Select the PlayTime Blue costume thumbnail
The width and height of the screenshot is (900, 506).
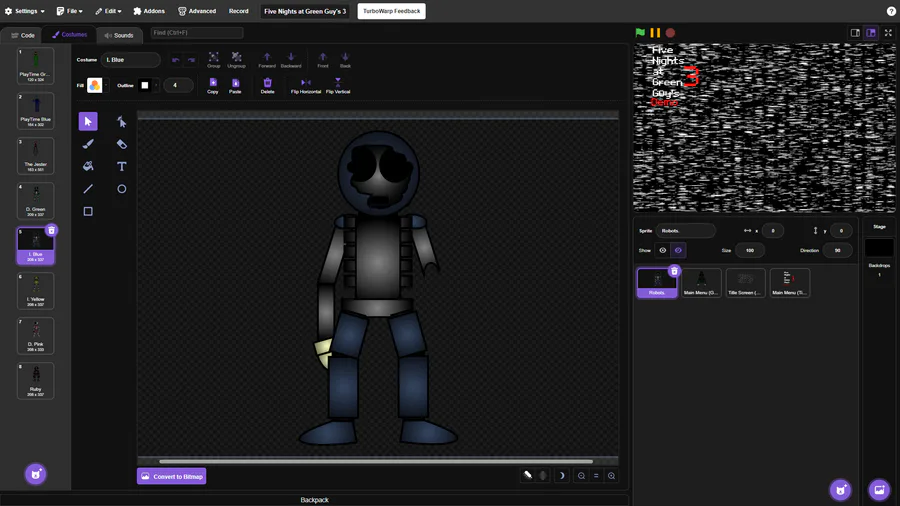[36, 110]
